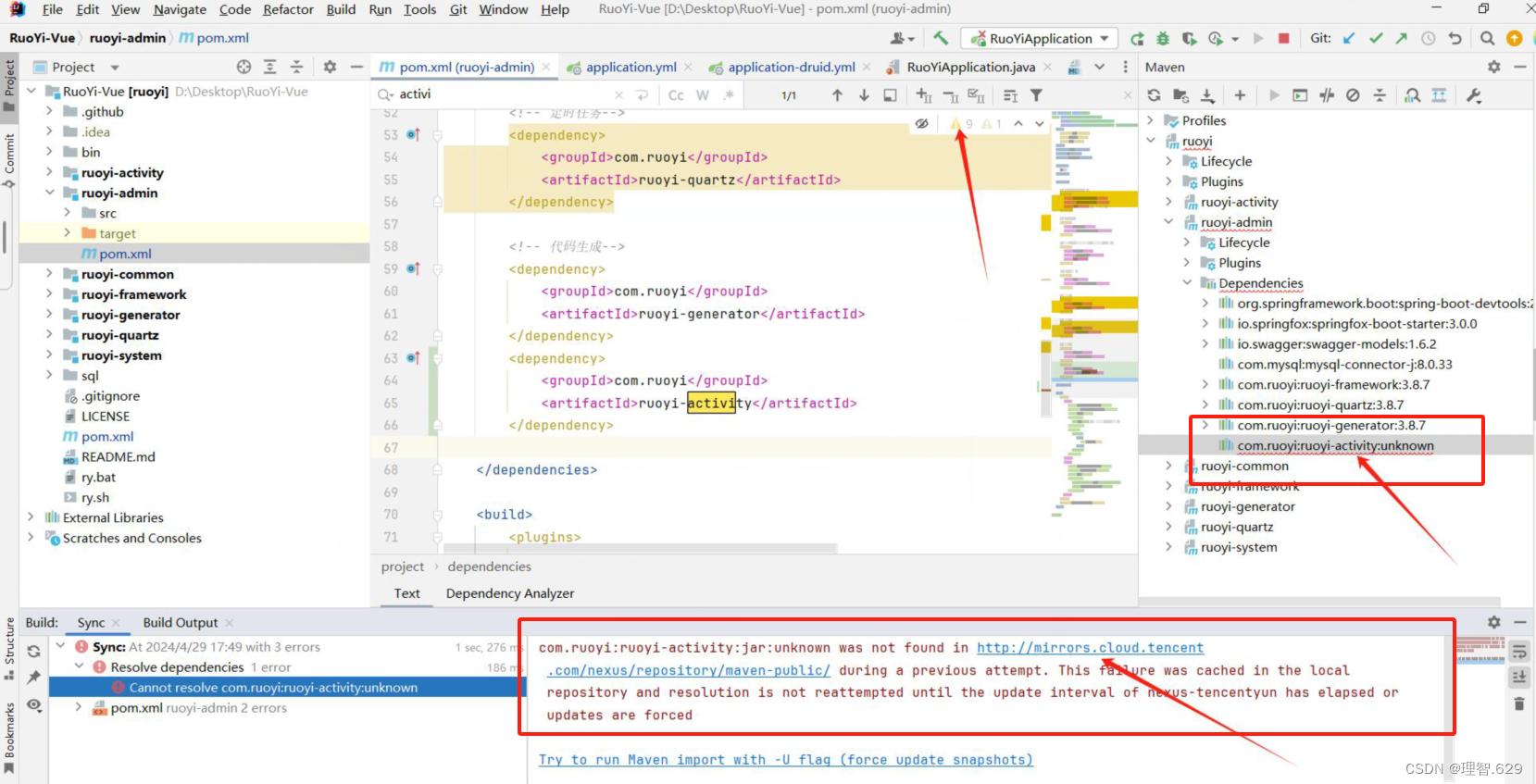1536x784 pixels.
Task: Start debugging with the green bug icon
Action: pyautogui.click(x=1163, y=39)
